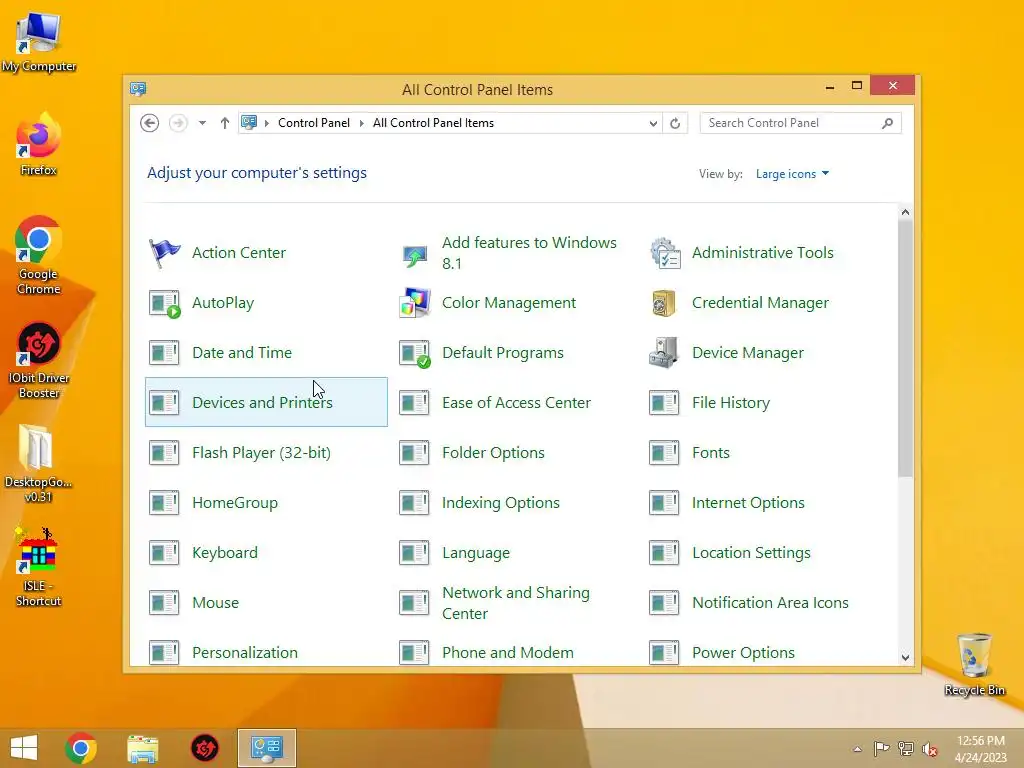Open recent locations dropdown arrow
The height and width of the screenshot is (768, 1024).
202,123
